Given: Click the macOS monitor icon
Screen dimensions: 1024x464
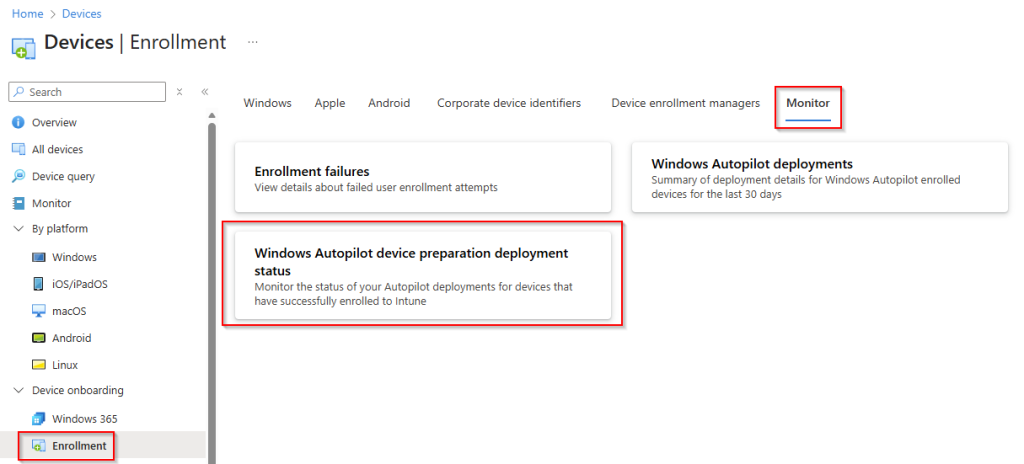Looking at the screenshot, I should pyautogui.click(x=39, y=311).
